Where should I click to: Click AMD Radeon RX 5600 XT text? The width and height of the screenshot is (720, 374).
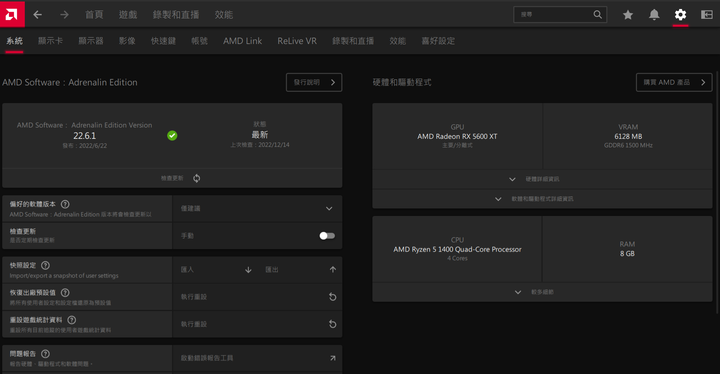(457, 136)
